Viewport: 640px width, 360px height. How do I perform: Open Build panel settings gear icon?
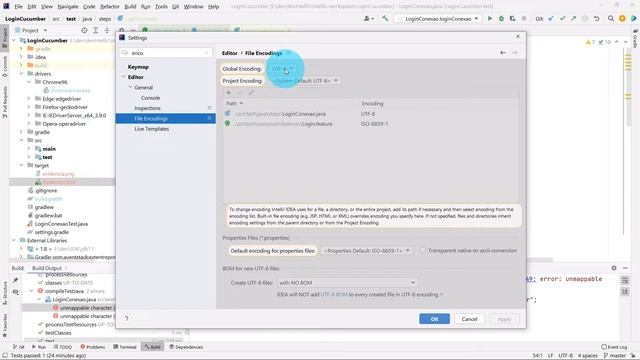(x=614, y=268)
